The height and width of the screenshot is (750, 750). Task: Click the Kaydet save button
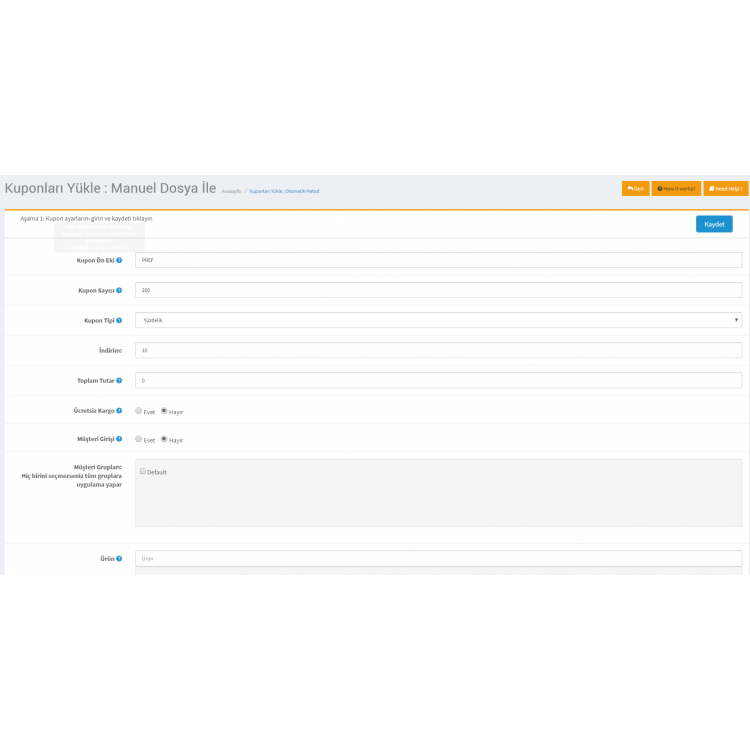pos(714,224)
